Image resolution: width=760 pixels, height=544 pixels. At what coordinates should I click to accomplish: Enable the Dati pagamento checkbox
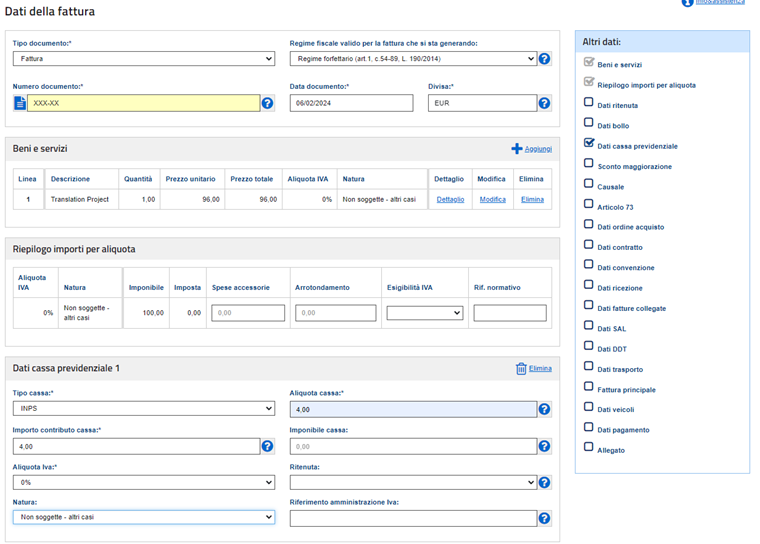coord(588,427)
